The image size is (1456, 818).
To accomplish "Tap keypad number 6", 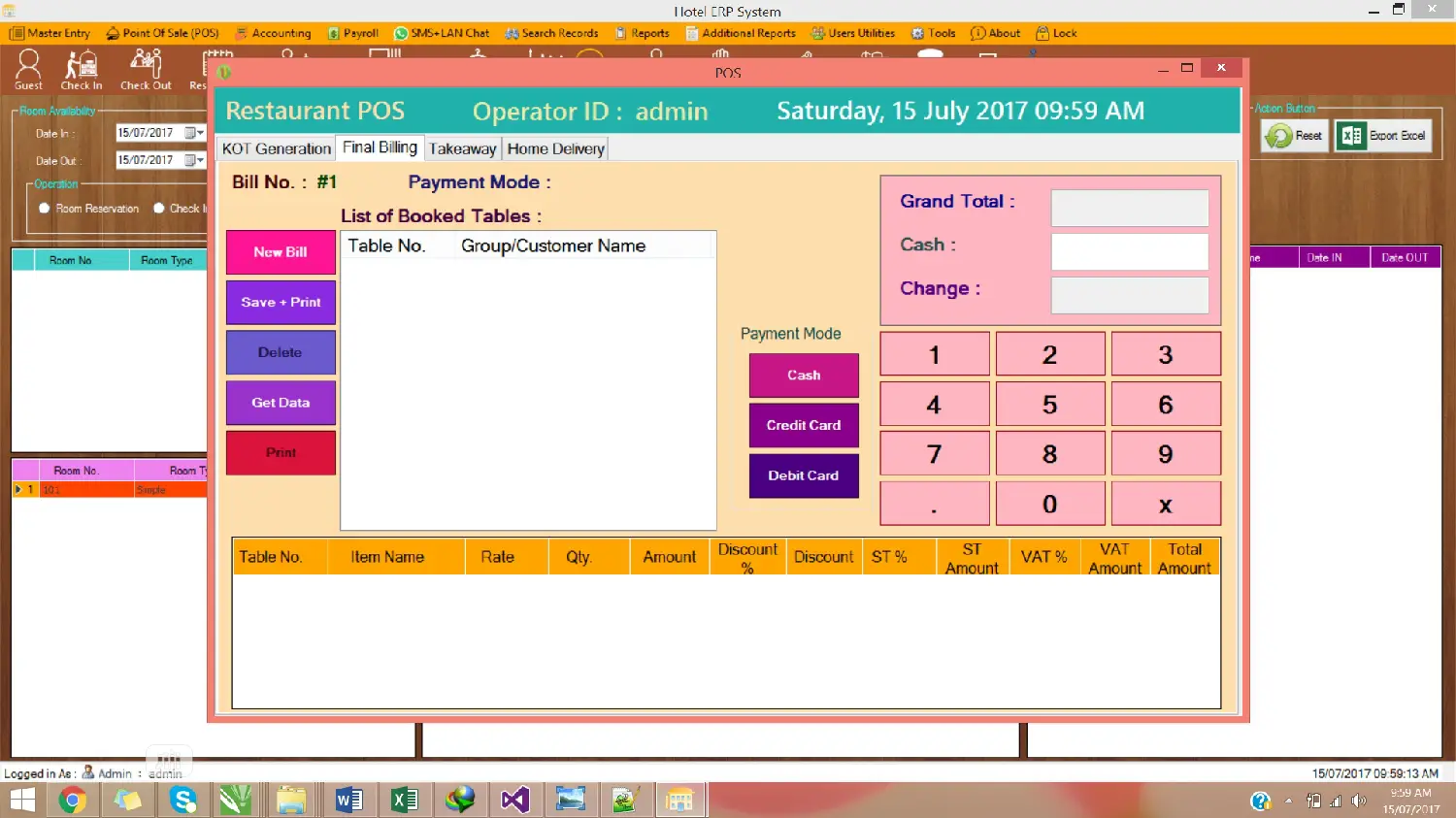I will (1166, 404).
